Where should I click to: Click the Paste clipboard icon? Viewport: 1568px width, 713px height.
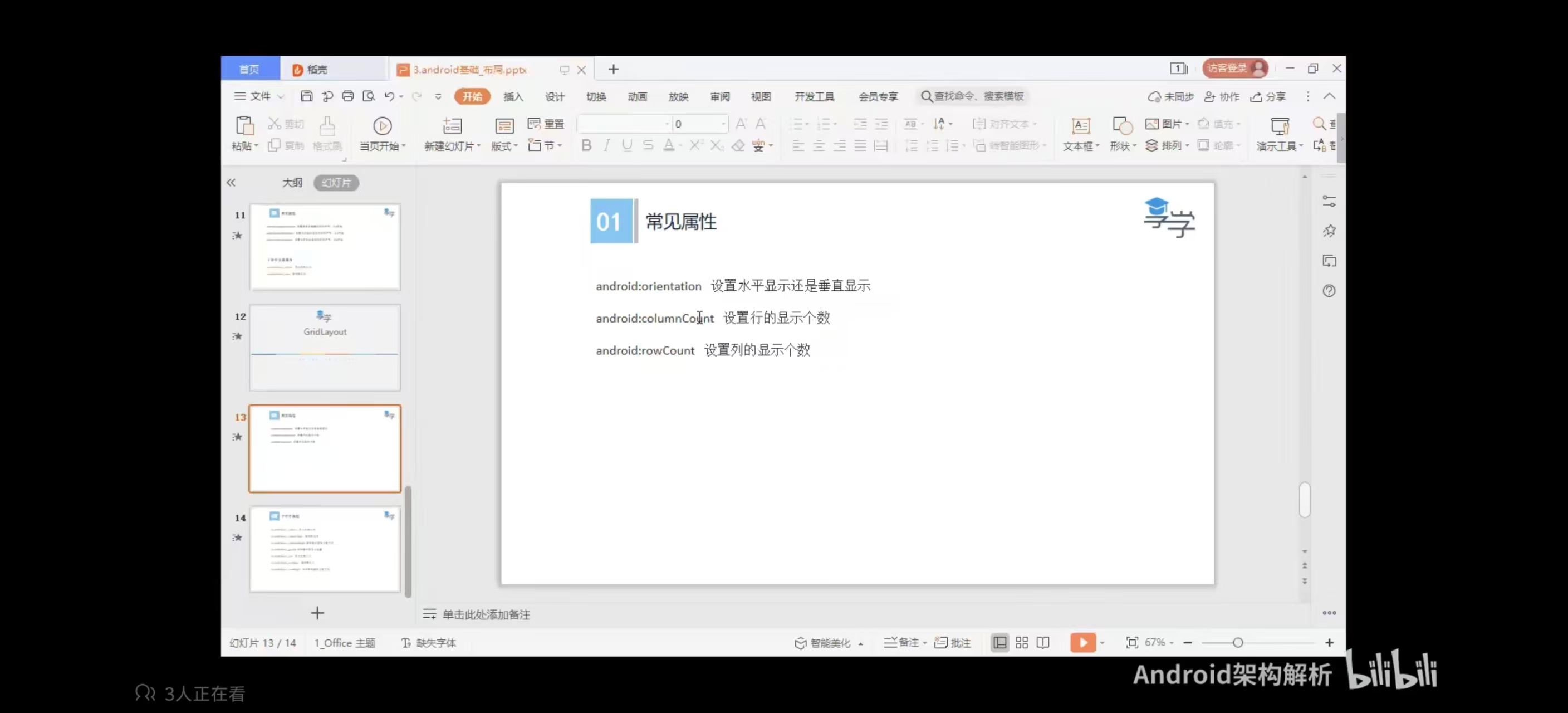tap(244, 126)
